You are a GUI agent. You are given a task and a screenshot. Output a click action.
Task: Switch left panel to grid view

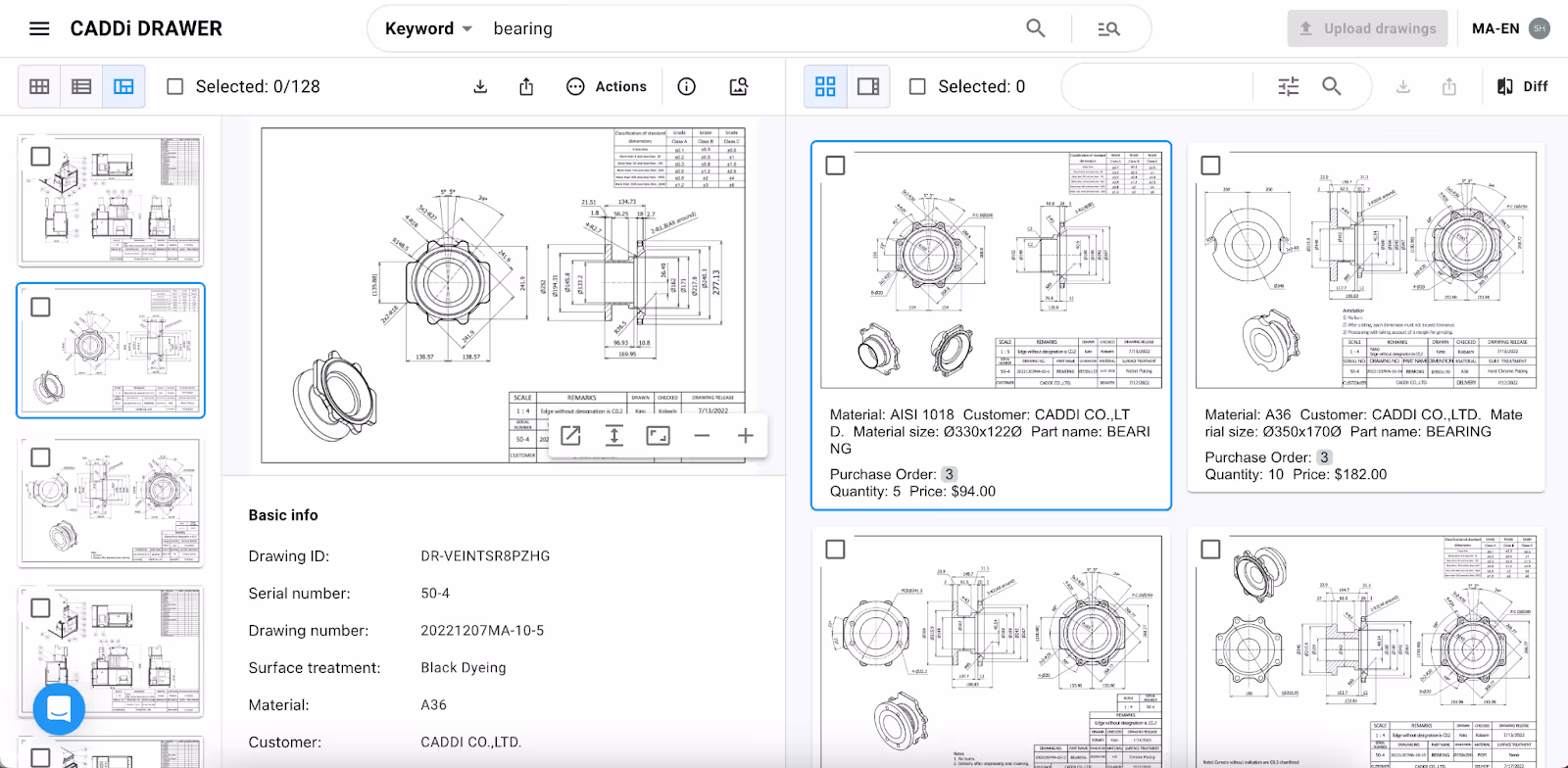pyautogui.click(x=39, y=86)
